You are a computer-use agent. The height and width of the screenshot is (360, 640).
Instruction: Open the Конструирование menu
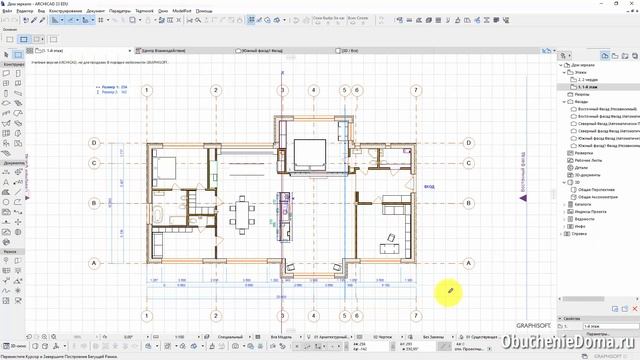point(65,11)
